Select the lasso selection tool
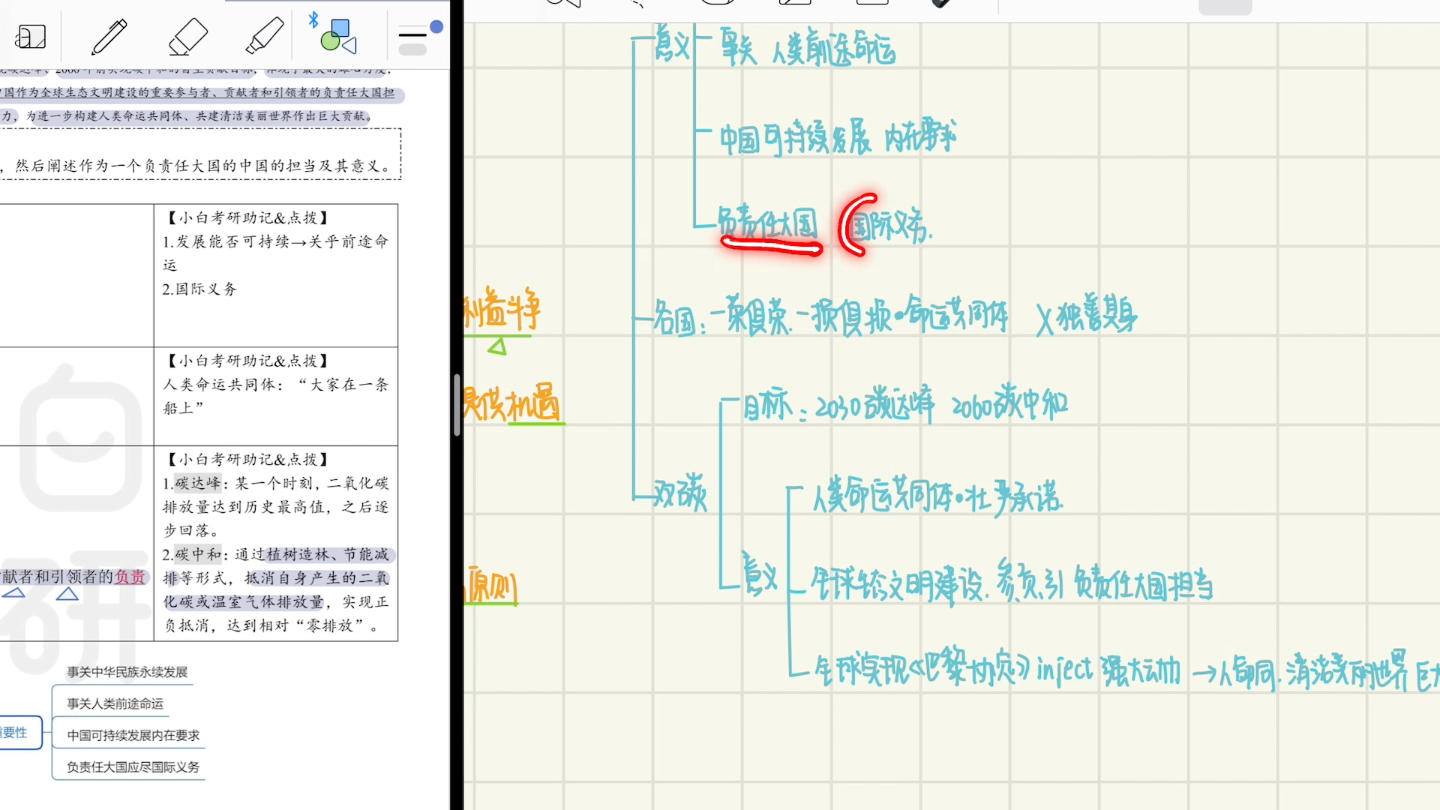Screen dimensions: 1440x810 [x=29, y=38]
